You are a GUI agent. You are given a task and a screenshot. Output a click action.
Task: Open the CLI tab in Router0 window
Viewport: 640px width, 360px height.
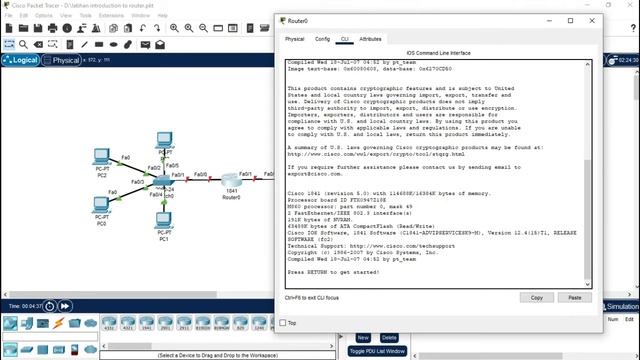pyautogui.click(x=344, y=39)
